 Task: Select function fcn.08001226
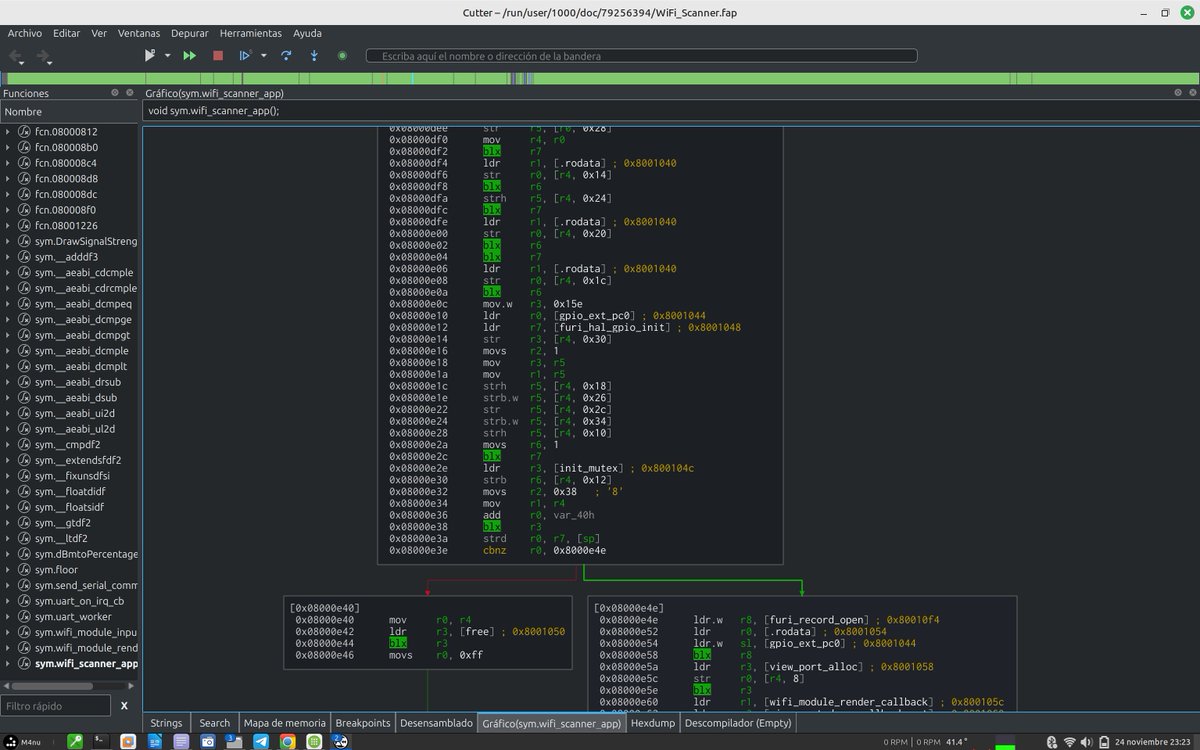pyautogui.click(x=66, y=225)
